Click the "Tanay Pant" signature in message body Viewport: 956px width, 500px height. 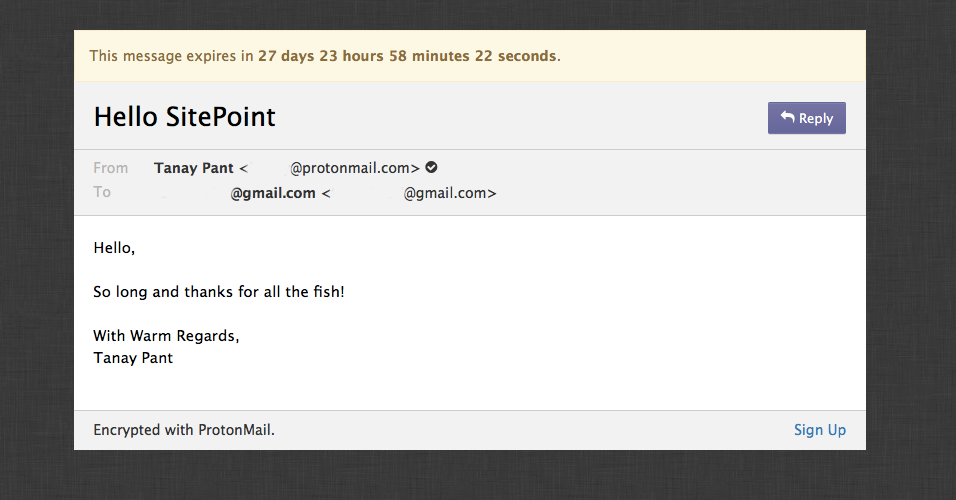pos(133,358)
